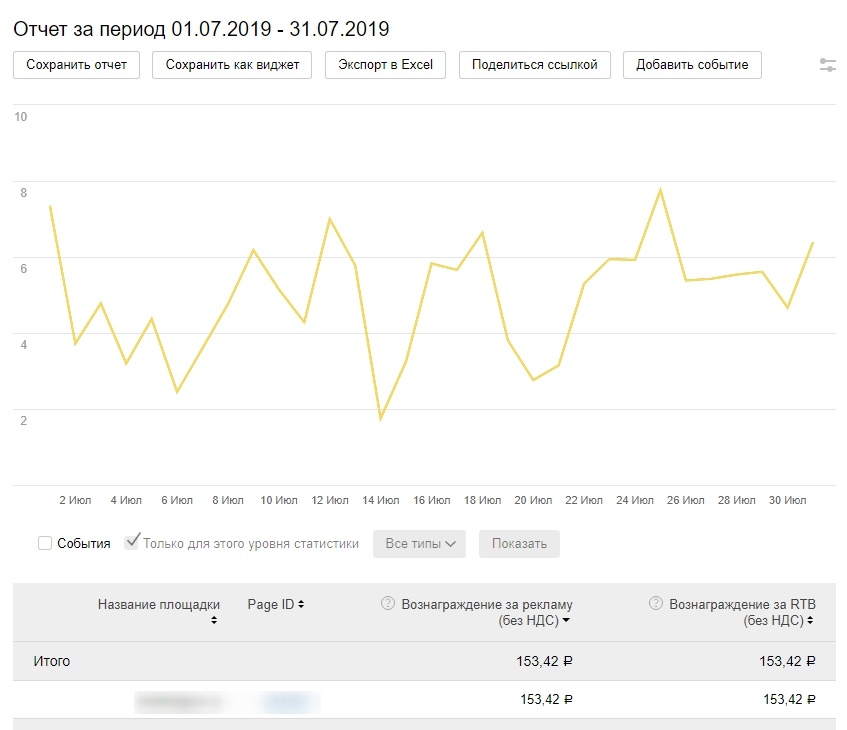The width and height of the screenshot is (847, 730).
Task: Add event with 'Добавить событие'
Action: tap(692, 65)
